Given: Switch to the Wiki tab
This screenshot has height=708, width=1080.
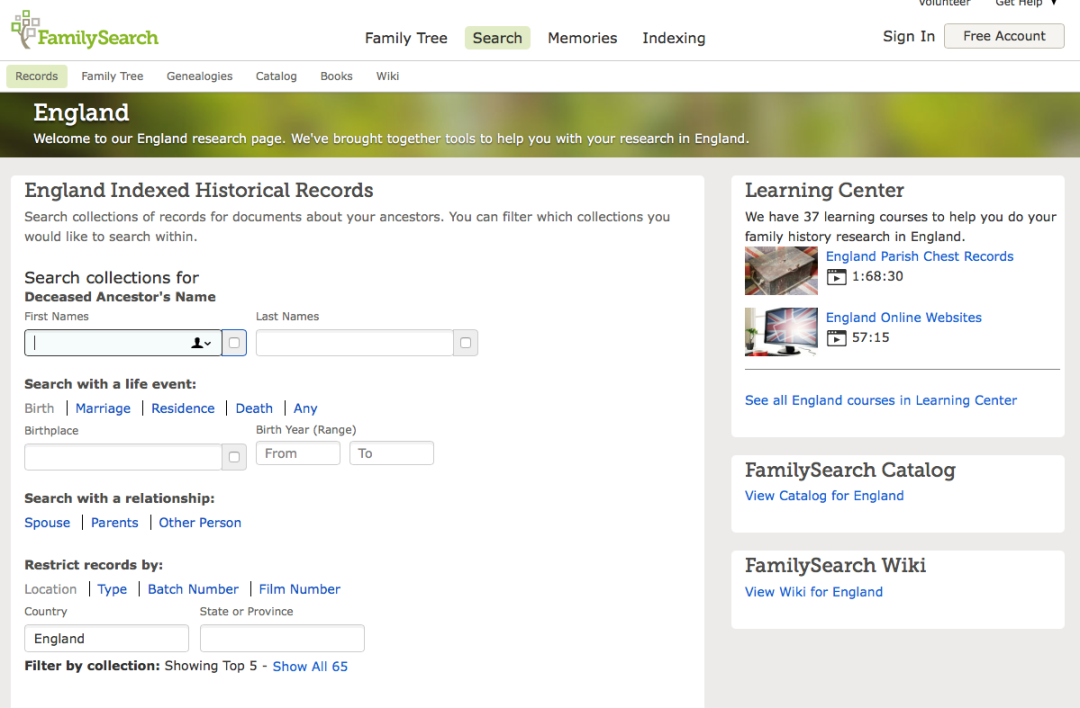Looking at the screenshot, I should click(387, 76).
